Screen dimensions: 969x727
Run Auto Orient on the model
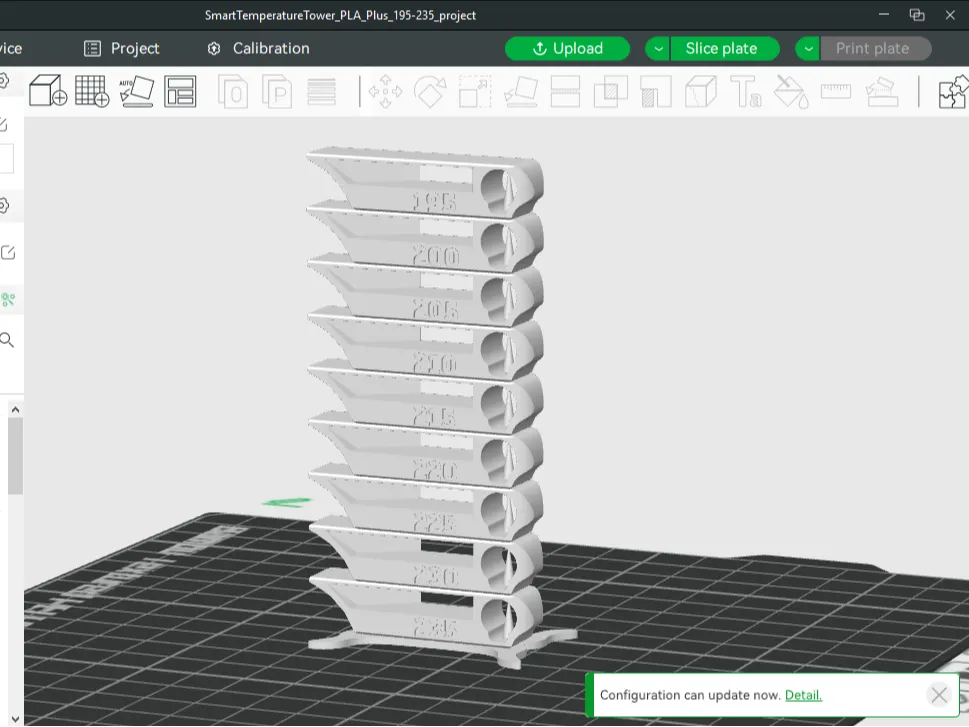pos(137,92)
